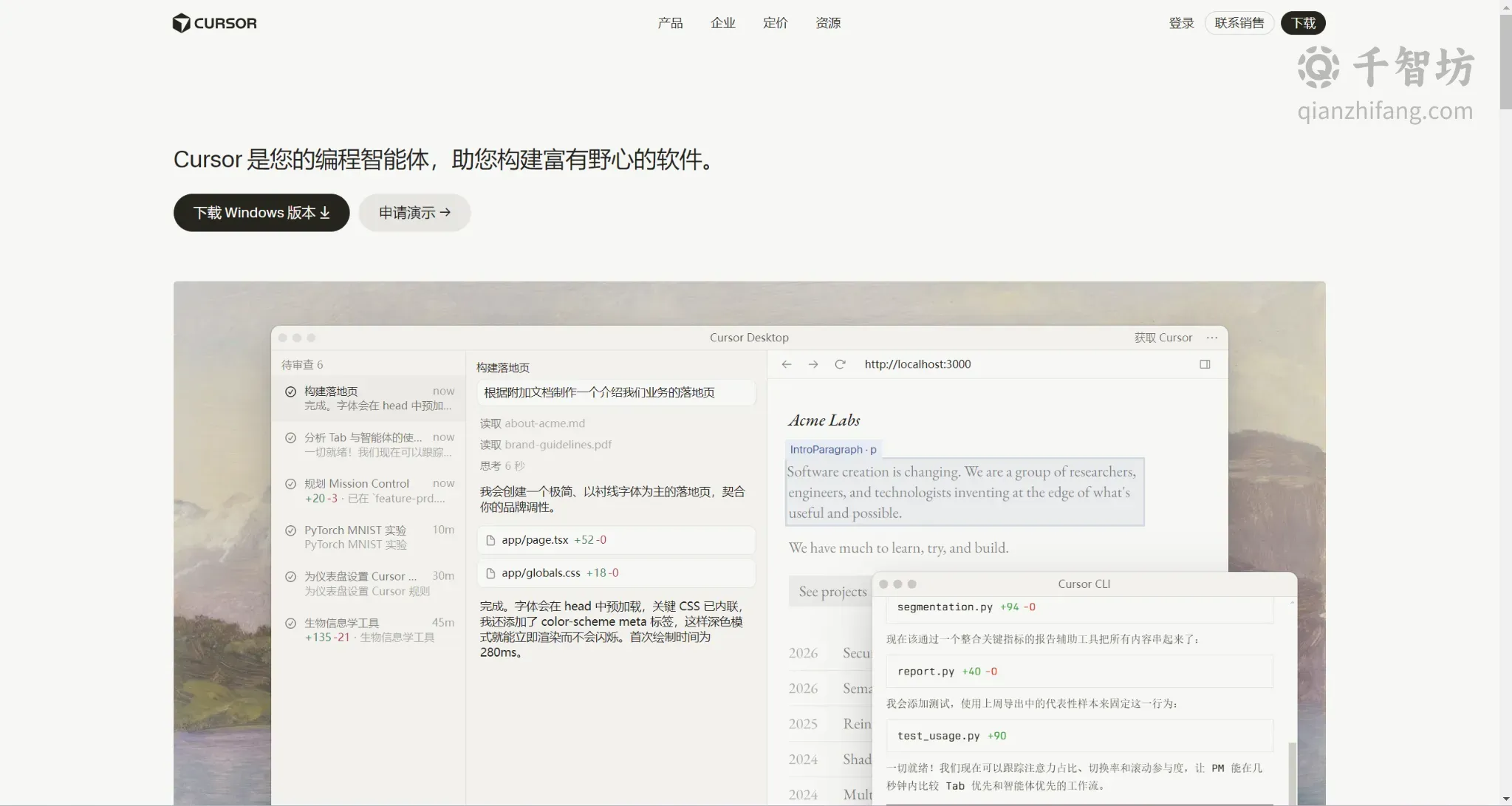1512x806 pixels.
Task: Select PyTorch MNIST 实验 task row
Action: point(369,537)
